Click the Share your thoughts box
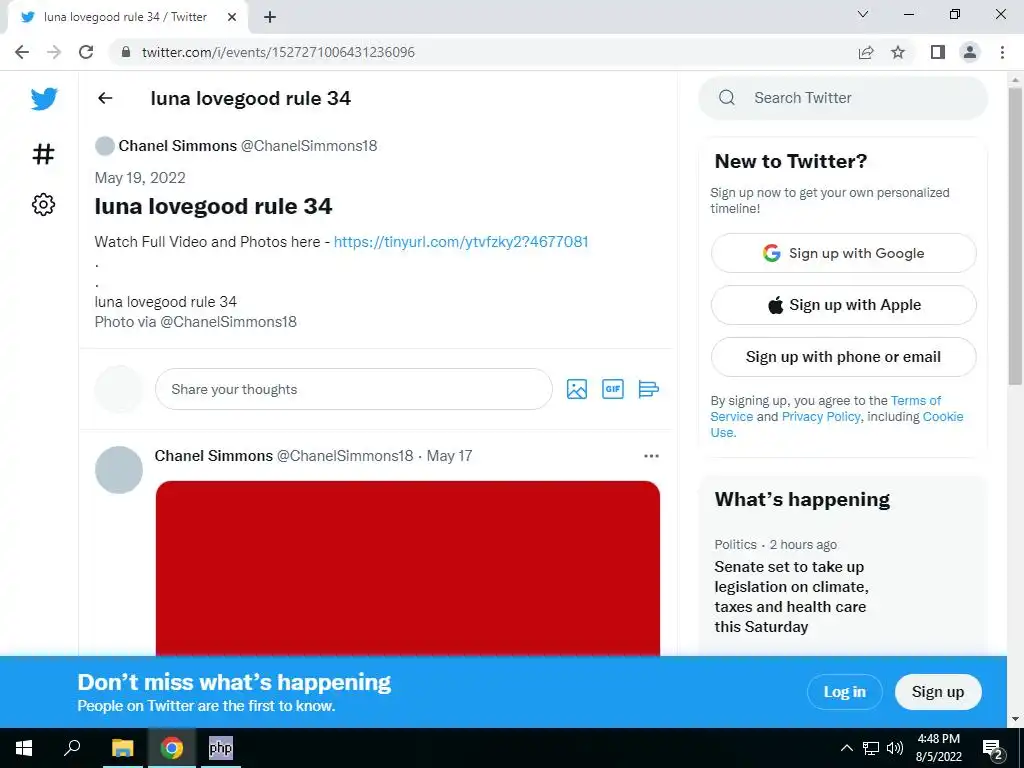1024x768 pixels. point(353,389)
